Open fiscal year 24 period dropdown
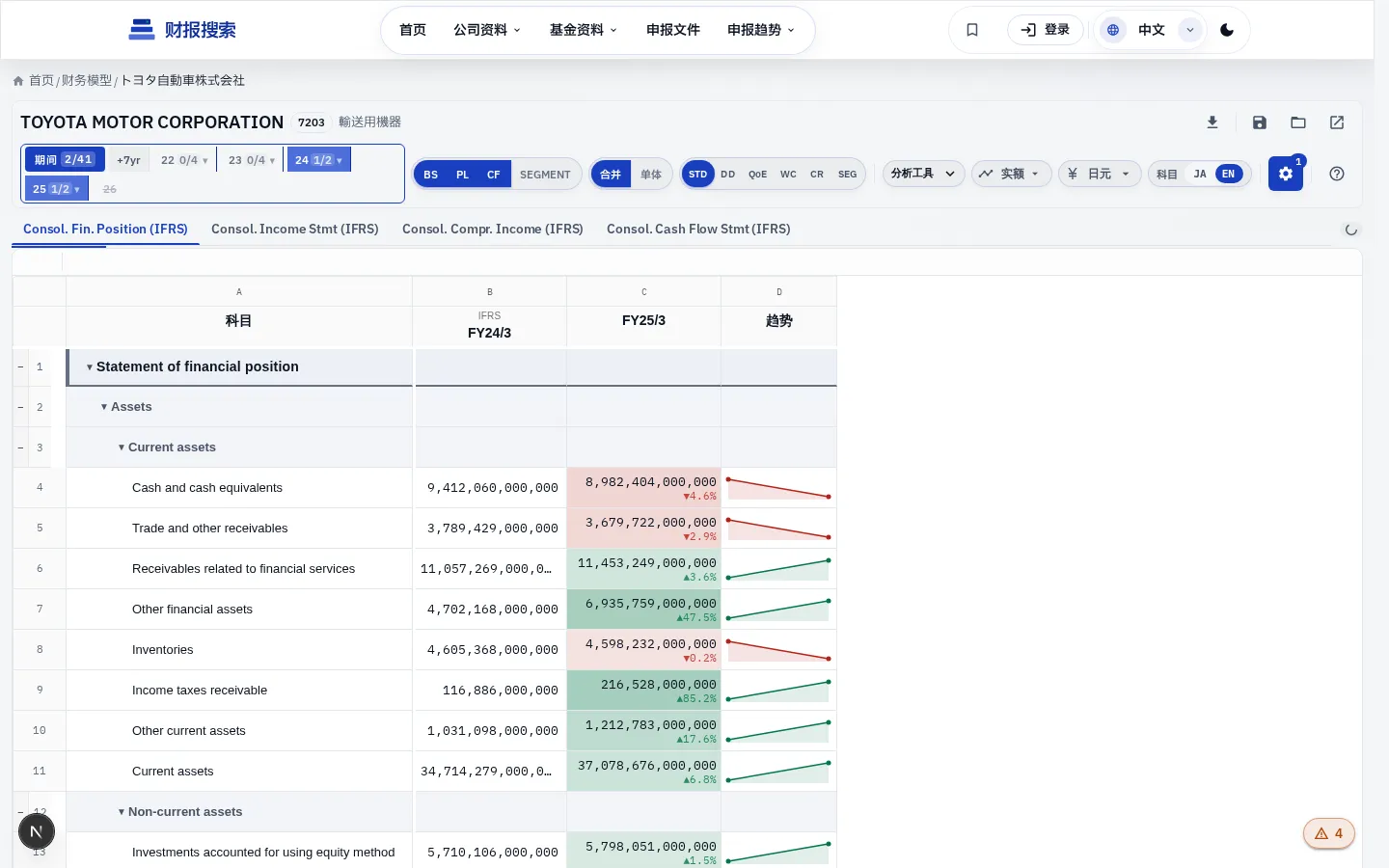Viewport: 1389px width, 868px height. click(318, 160)
